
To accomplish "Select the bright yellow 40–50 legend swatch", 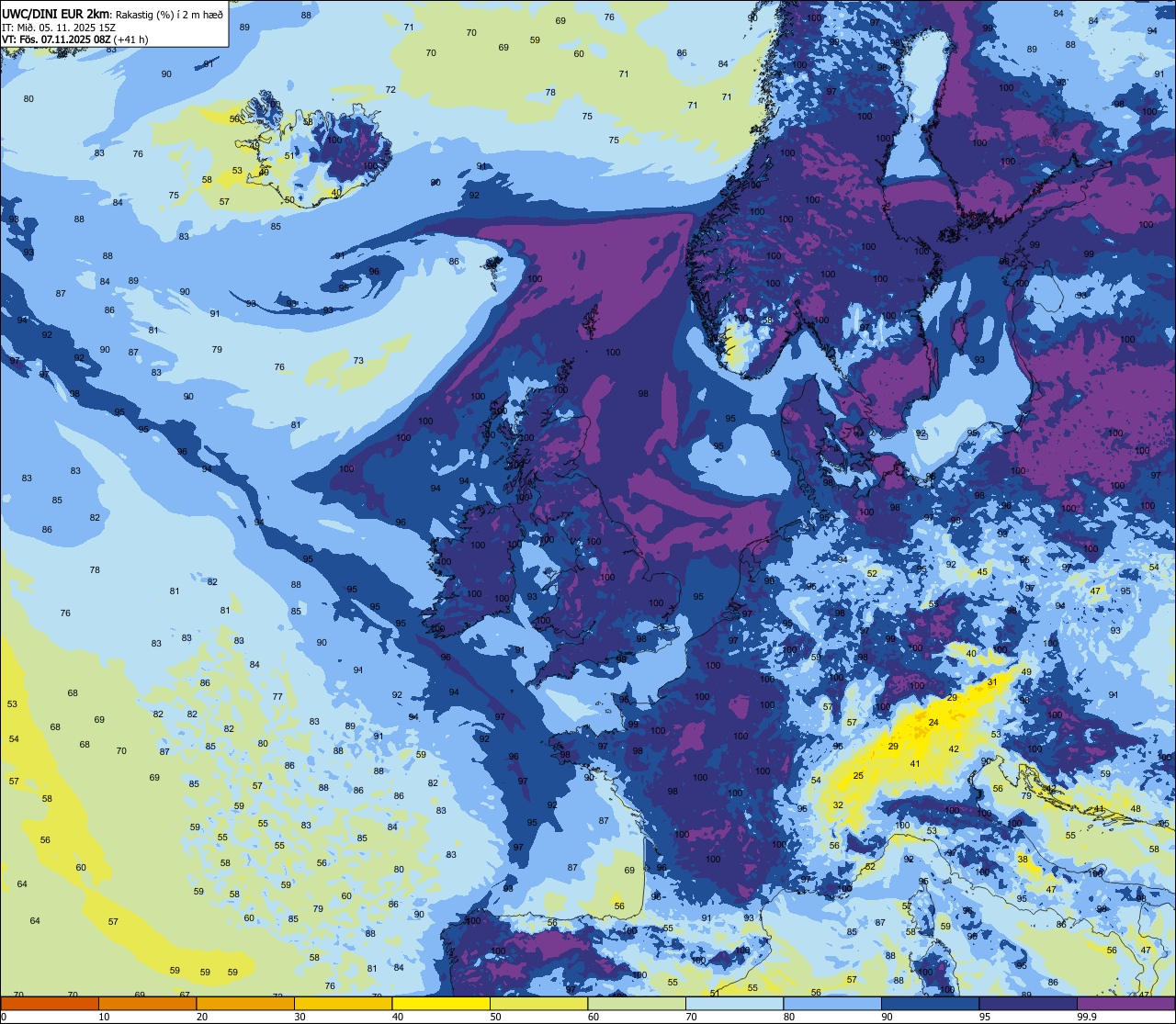I will pyautogui.click(x=441, y=1003).
